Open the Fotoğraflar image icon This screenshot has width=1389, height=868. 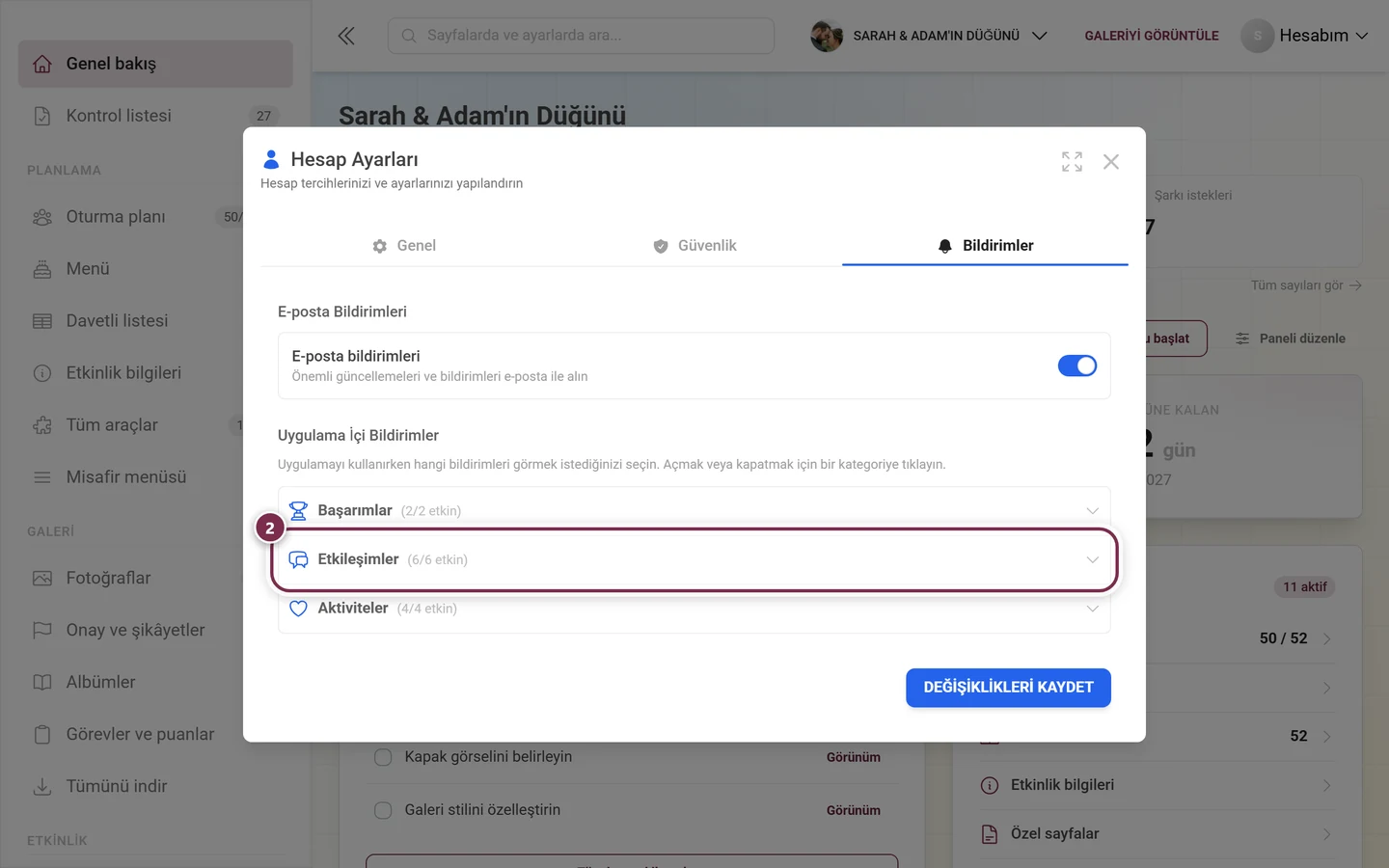tap(42, 579)
